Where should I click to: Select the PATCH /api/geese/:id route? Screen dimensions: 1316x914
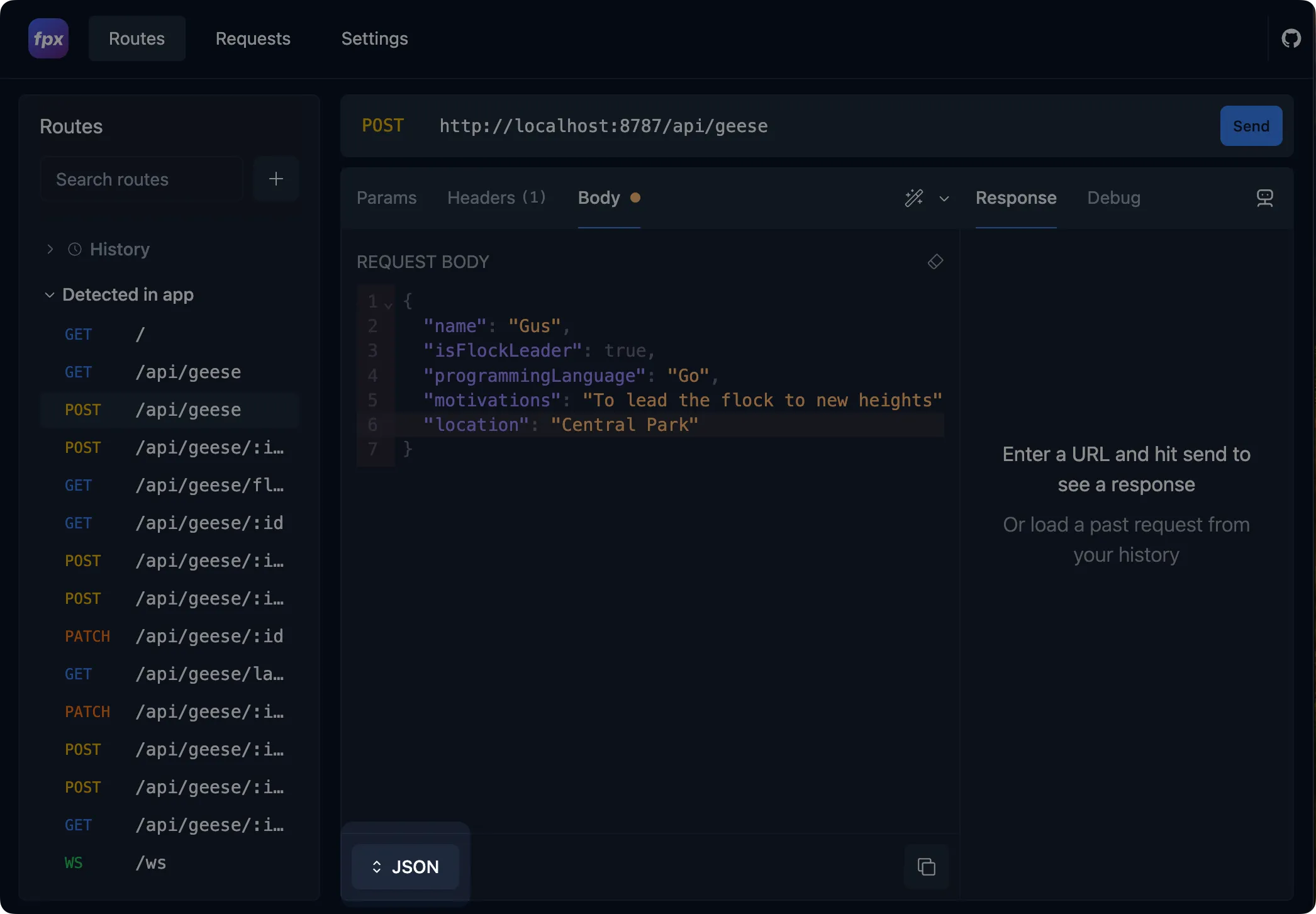(x=169, y=637)
